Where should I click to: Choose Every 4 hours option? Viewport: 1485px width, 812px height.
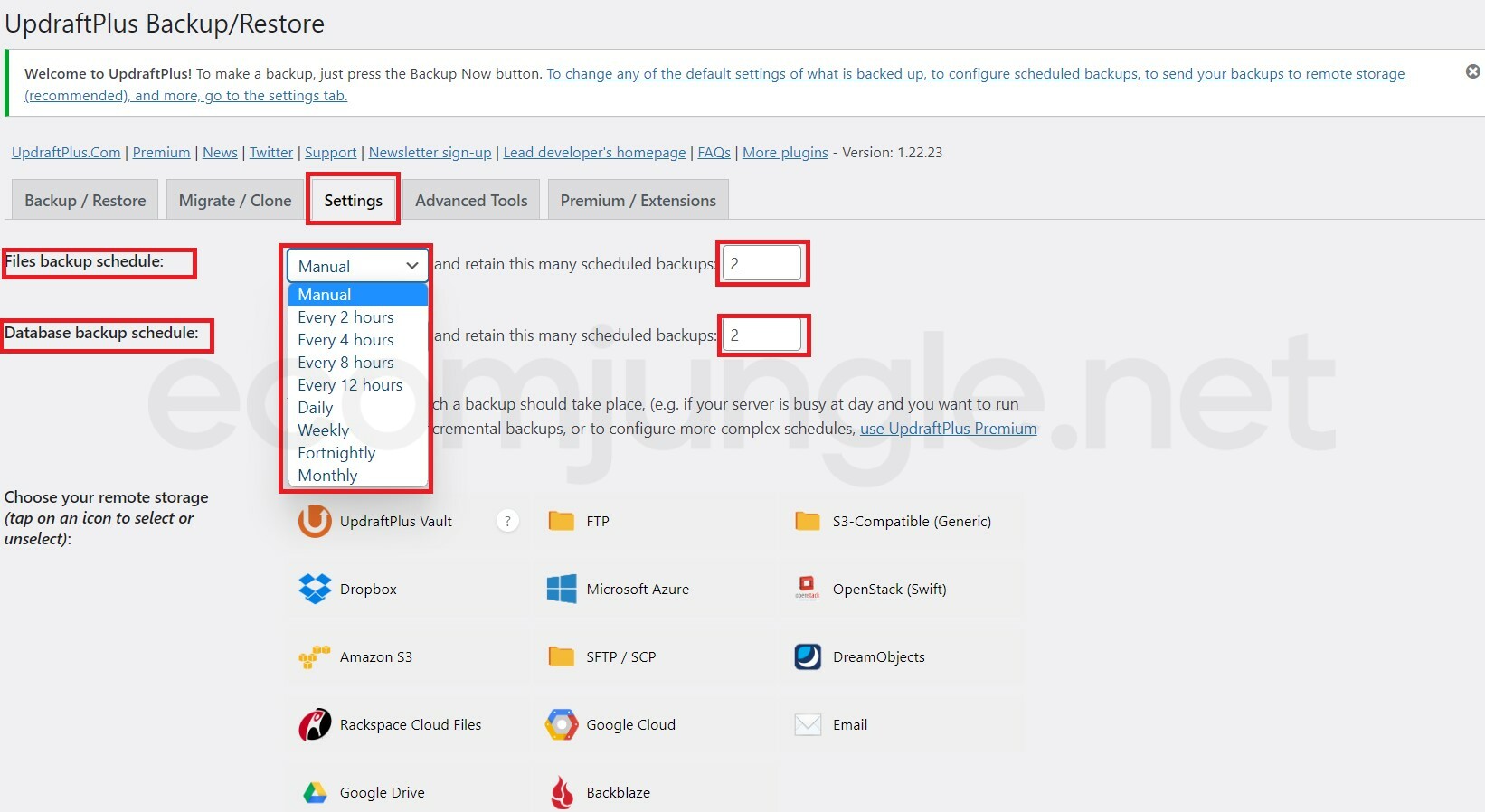pyautogui.click(x=357, y=340)
